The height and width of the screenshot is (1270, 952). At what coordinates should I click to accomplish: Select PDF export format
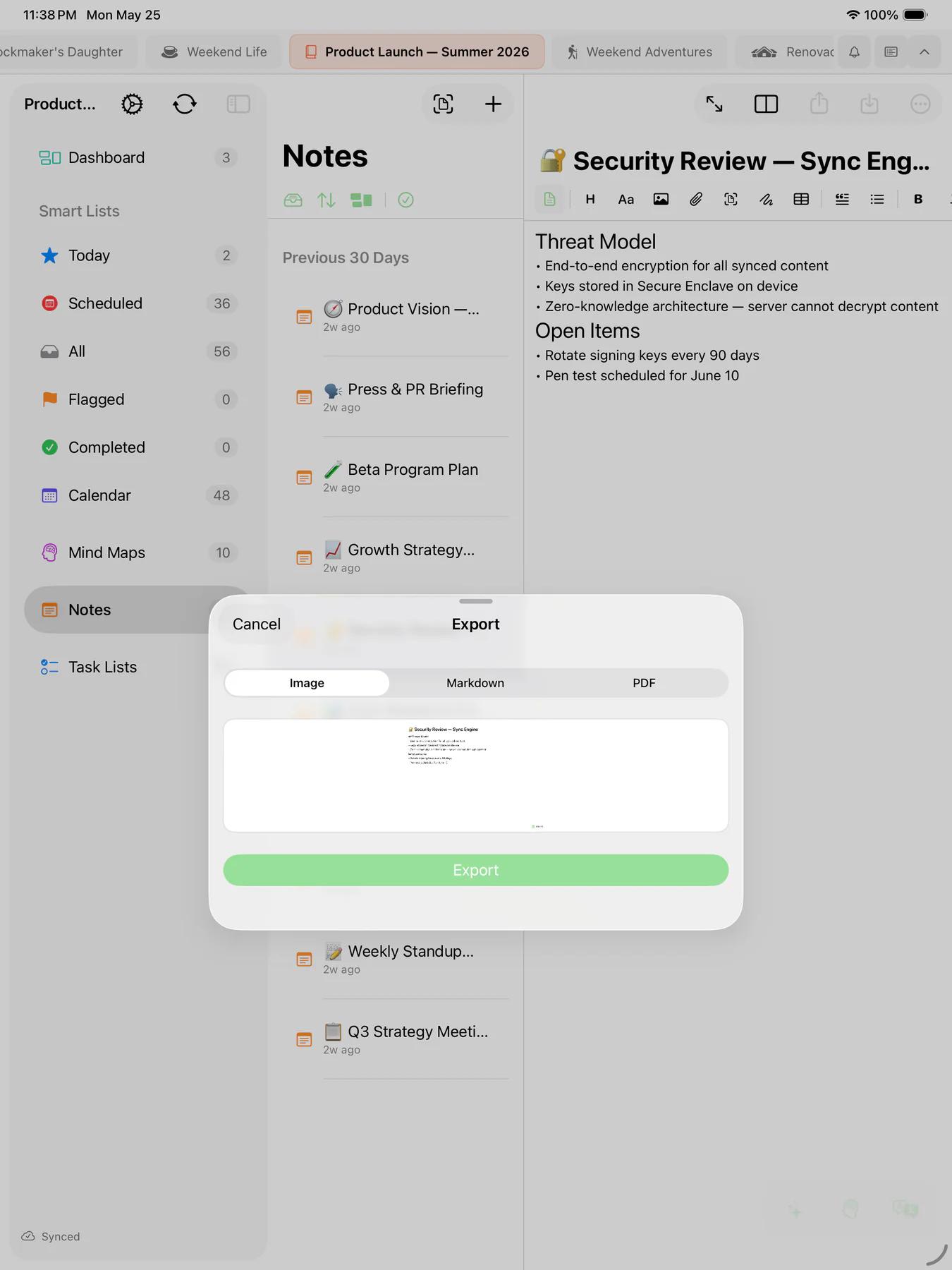pyautogui.click(x=644, y=683)
